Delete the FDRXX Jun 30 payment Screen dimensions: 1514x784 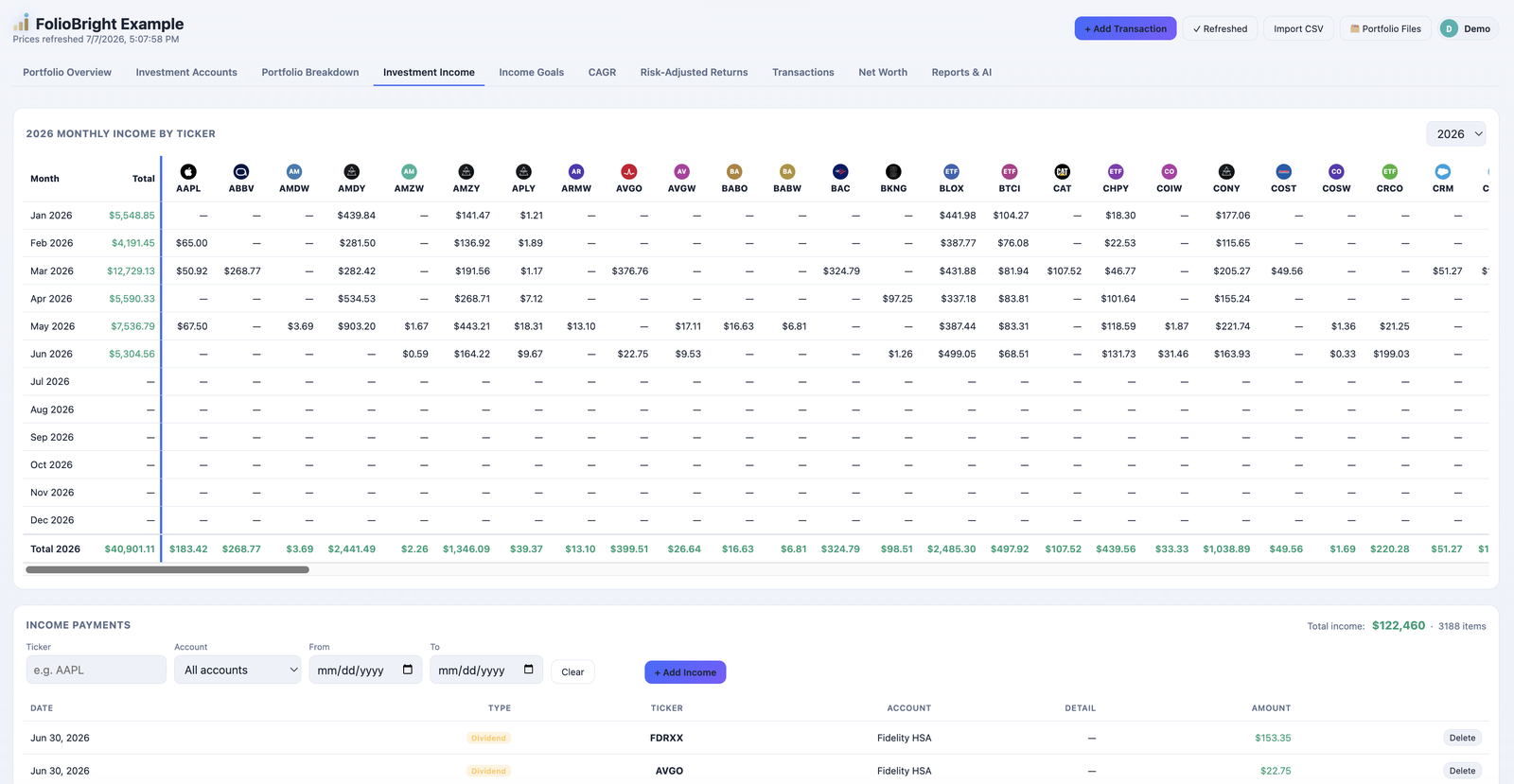tap(1462, 738)
